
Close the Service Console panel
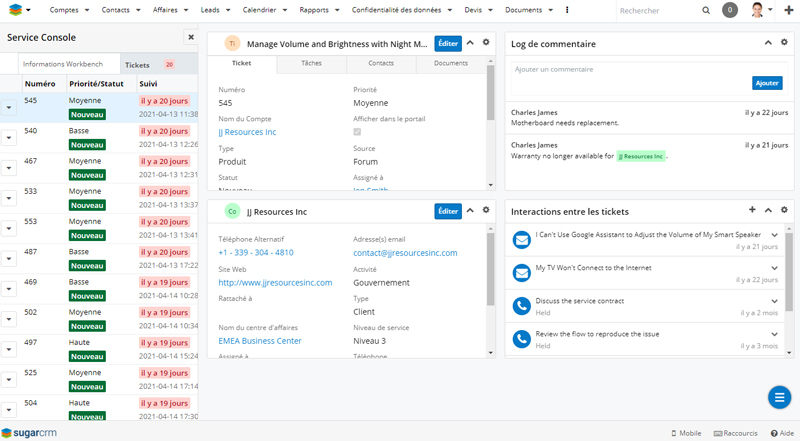[x=191, y=37]
